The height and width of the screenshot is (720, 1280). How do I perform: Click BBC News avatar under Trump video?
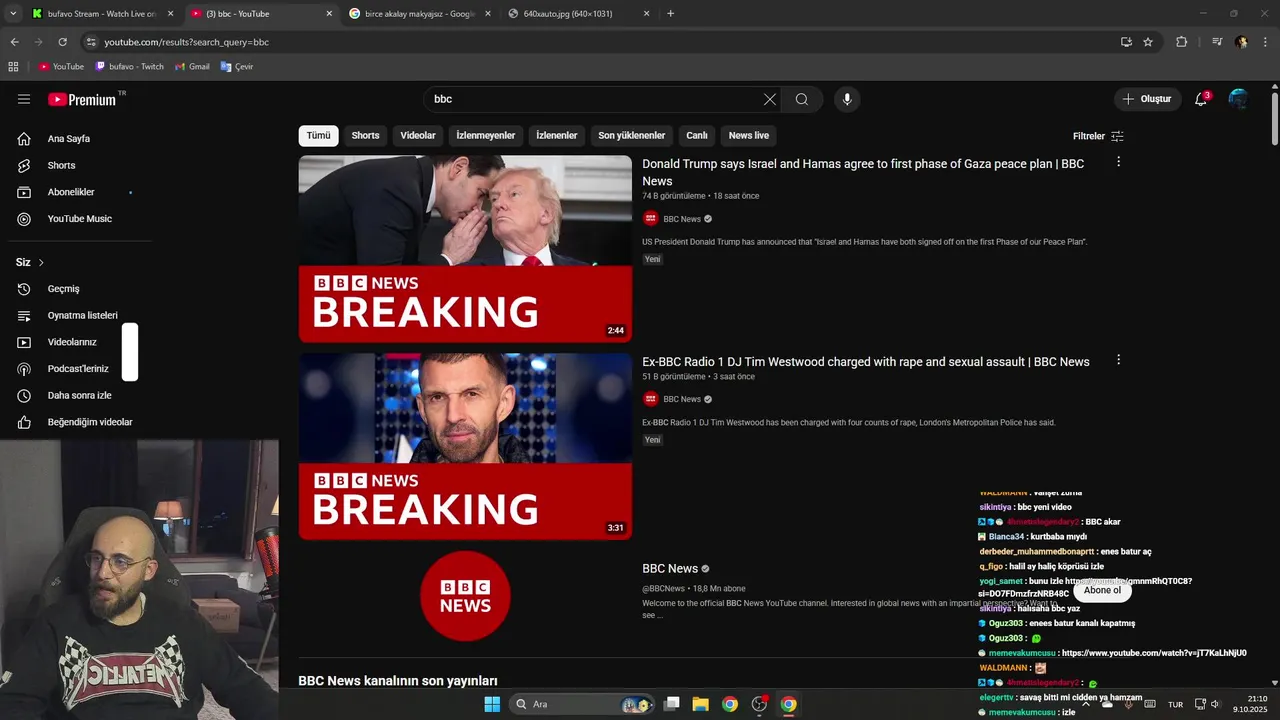pos(651,219)
